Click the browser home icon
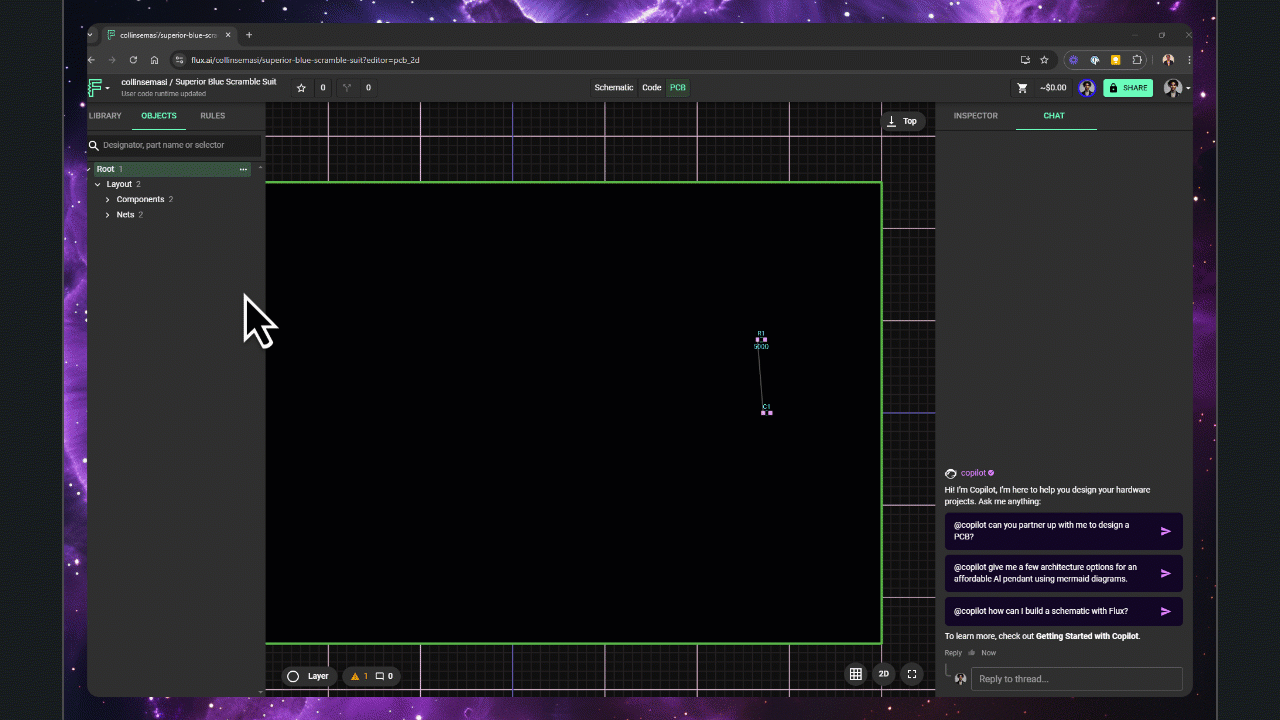 tap(153, 60)
